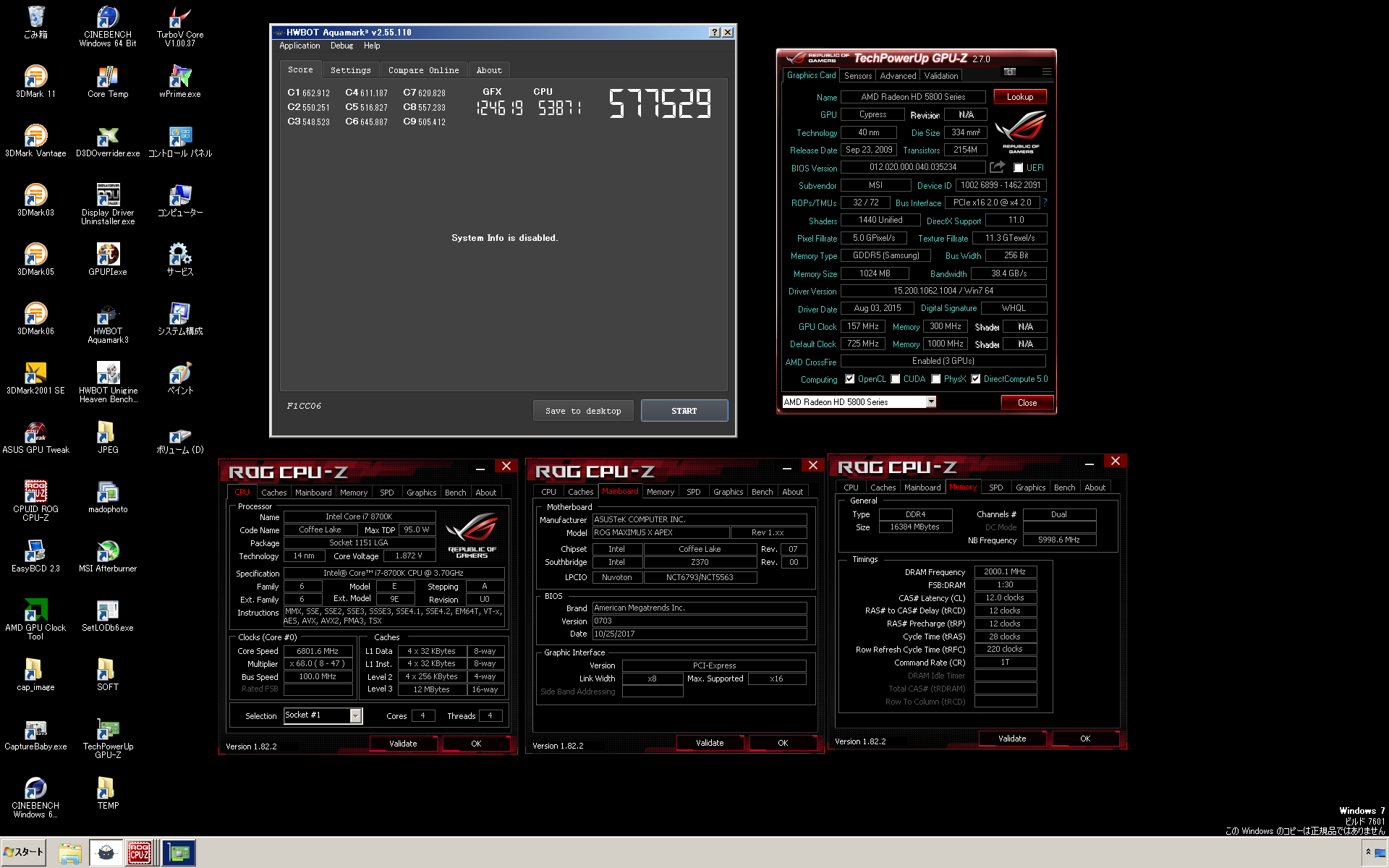The height and width of the screenshot is (868, 1389).
Task: Click the GPU-Z BIOS export share icon
Action: click(x=998, y=167)
